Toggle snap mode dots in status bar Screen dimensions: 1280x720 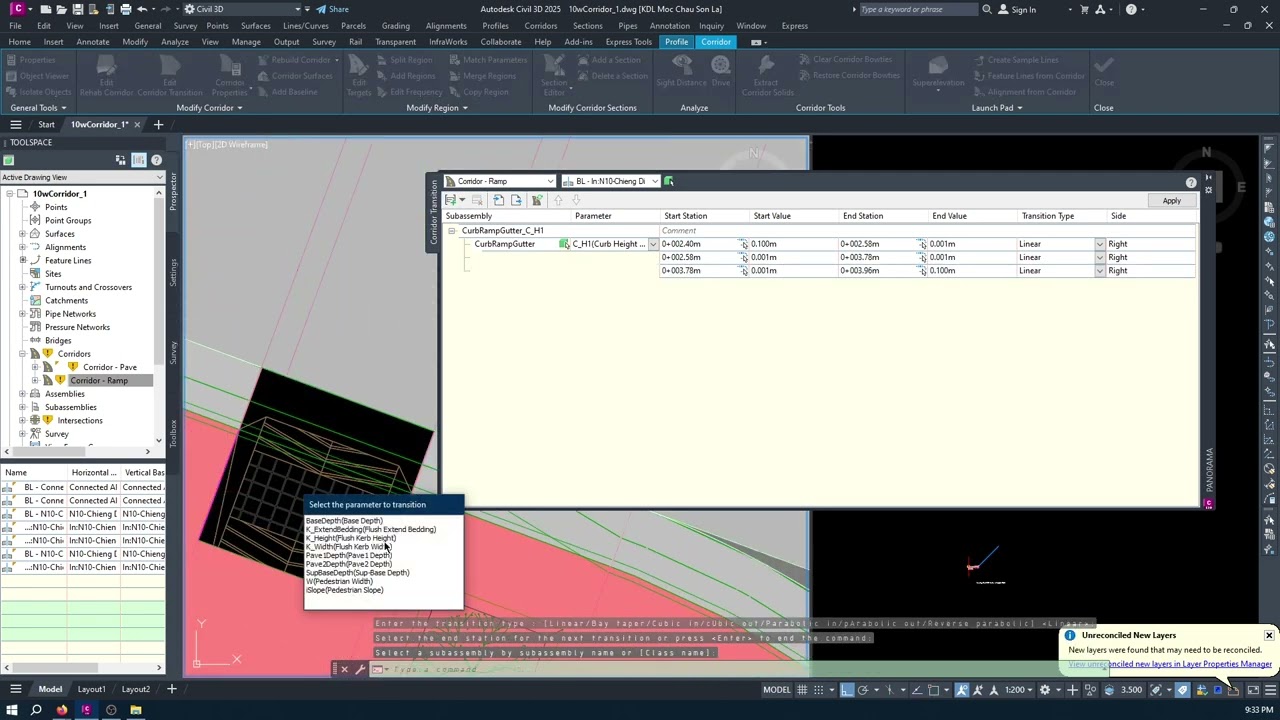819,689
